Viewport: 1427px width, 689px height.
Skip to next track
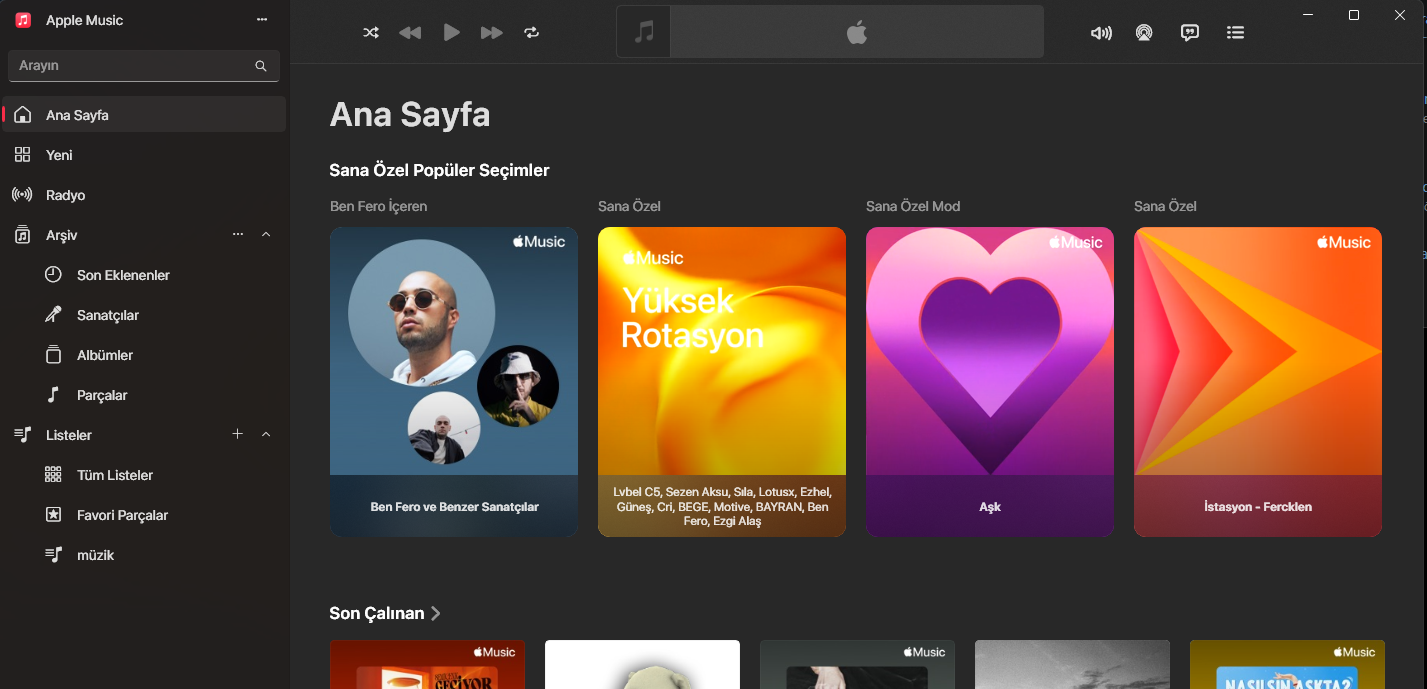tap(491, 32)
